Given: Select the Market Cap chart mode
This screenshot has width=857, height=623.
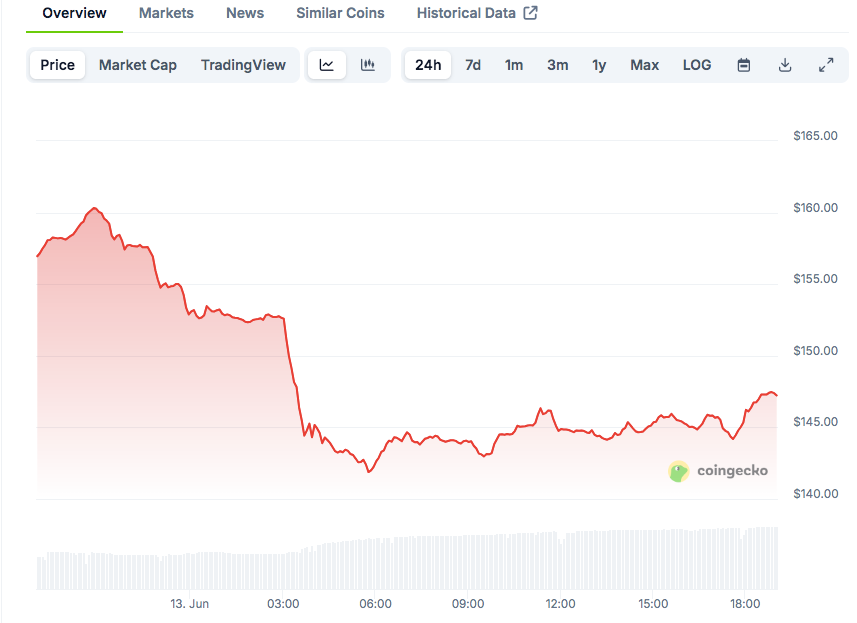Looking at the screenshot, I should [x=138, y=65].
